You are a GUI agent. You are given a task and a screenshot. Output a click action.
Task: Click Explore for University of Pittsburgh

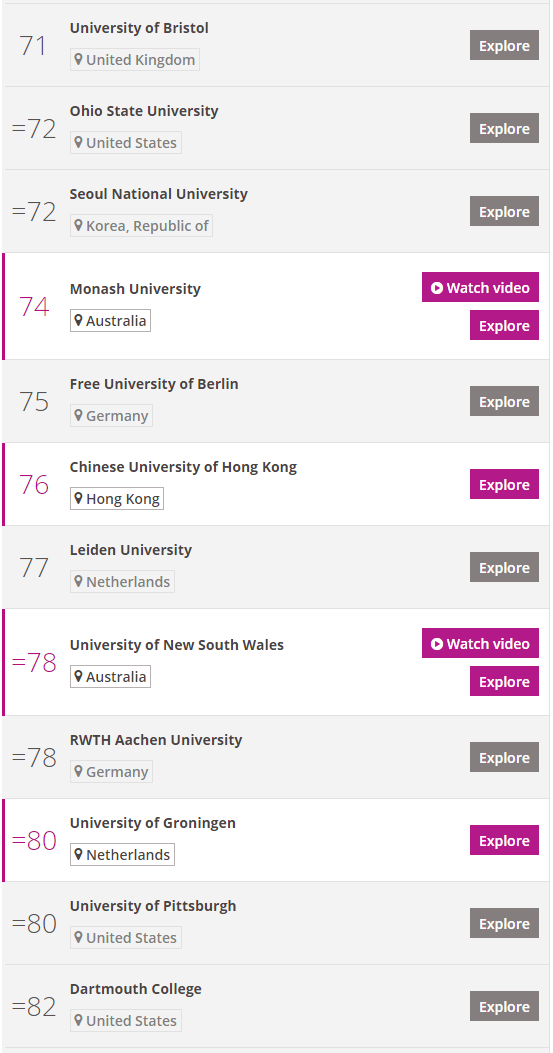(x=504, y=923)
